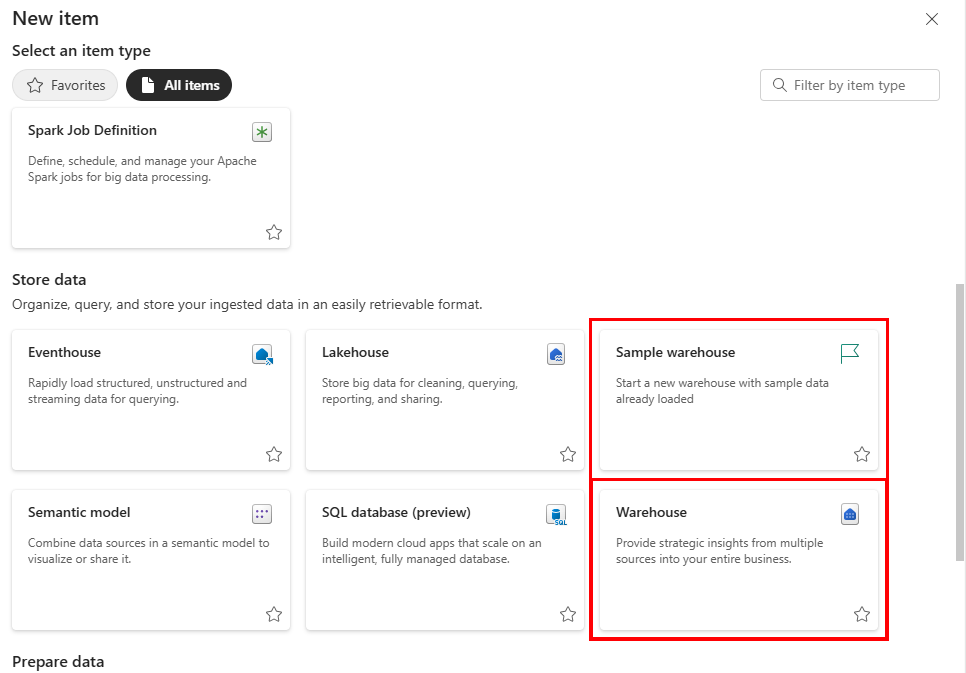Image resolution: width=966 pixels, height=673 pixels.
Task: Select the Semantic model dots icon
Action: pyautogui.click(x=262, y=514)
